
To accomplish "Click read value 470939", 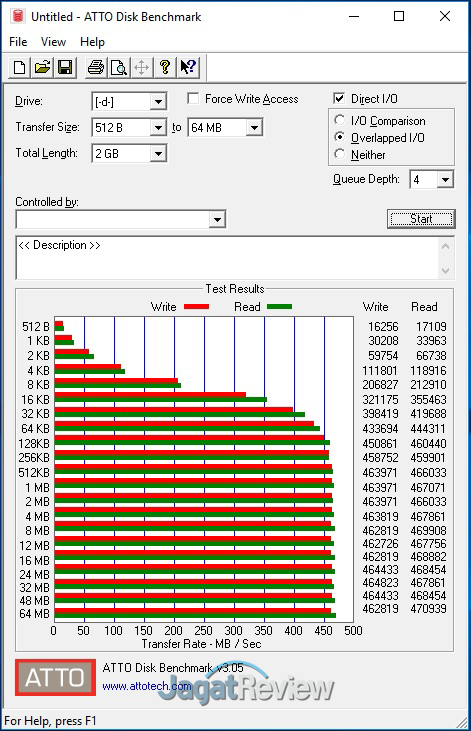I will (428, 608).
